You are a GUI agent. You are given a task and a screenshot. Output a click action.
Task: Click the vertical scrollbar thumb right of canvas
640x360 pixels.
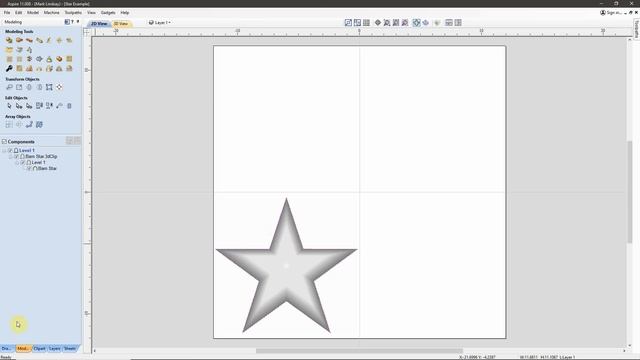(x=629, y=192)
